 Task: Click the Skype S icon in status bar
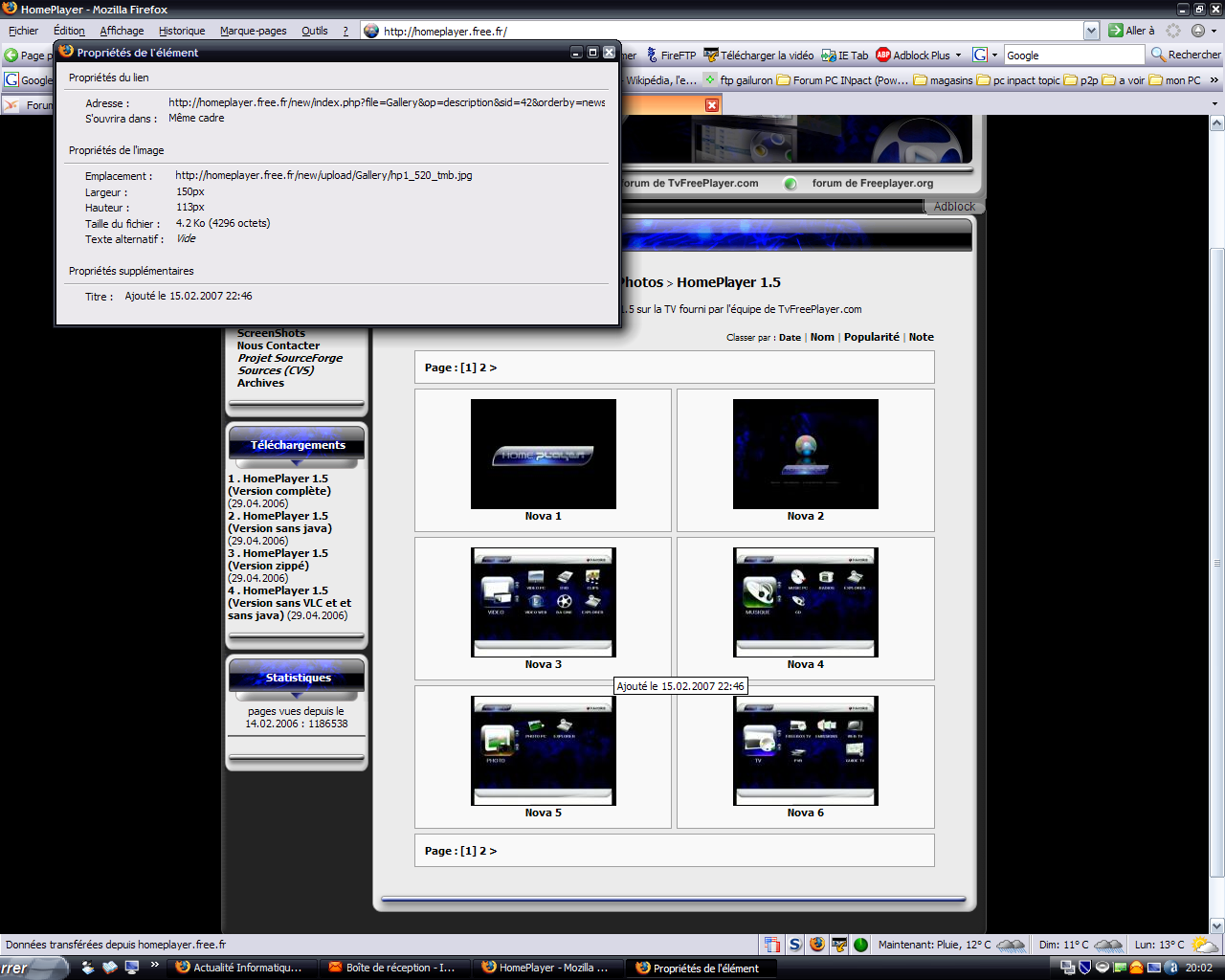[x=794, y=945]
